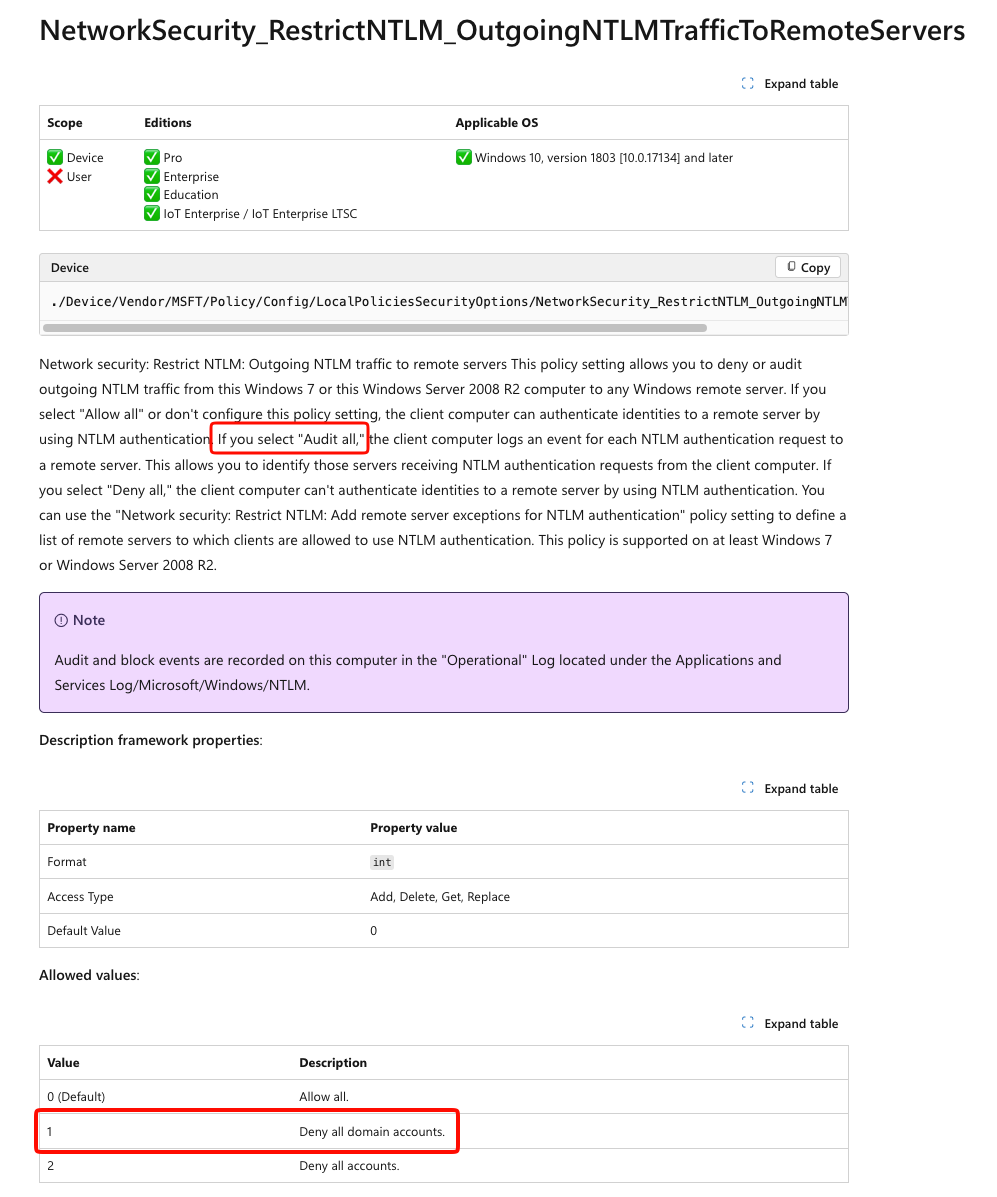Click the copy icon beside Copy label
This screenshot has height=1197, width=997.
point(791,266)
